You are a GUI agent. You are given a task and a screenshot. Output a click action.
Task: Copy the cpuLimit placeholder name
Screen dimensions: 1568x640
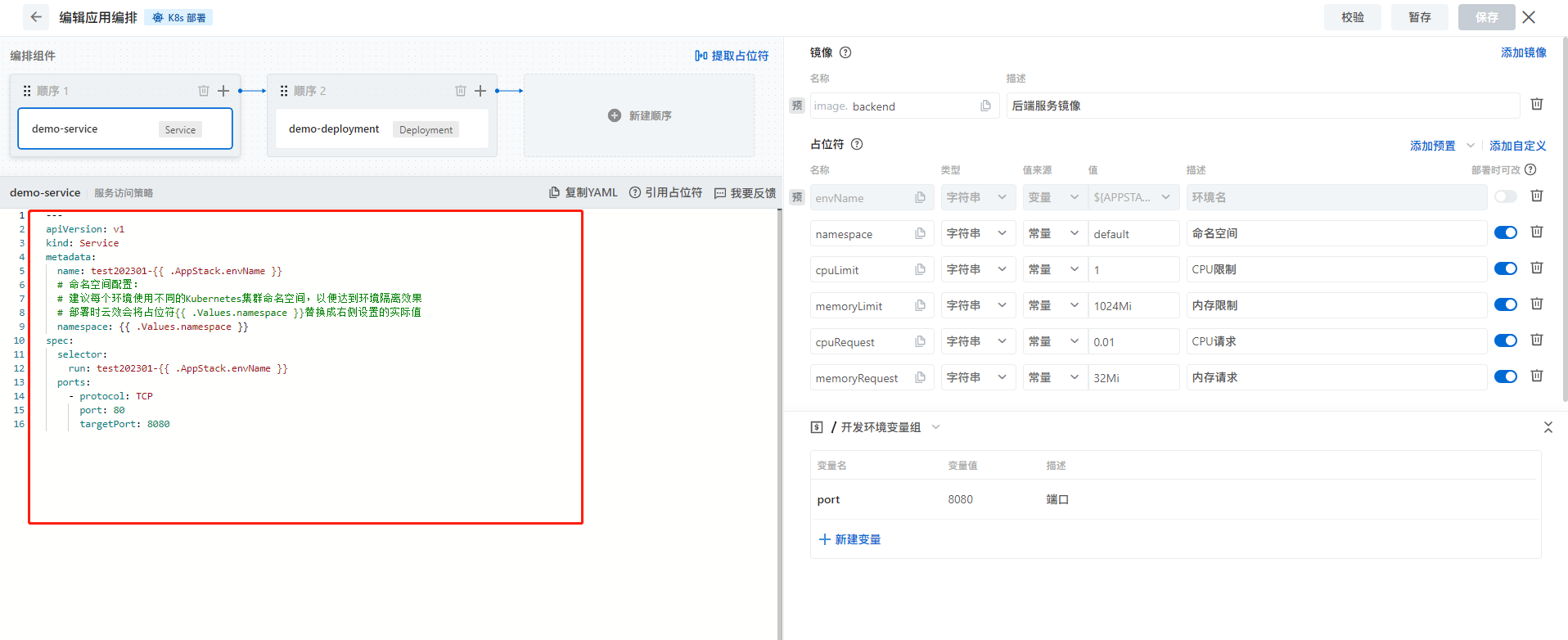pos(920,269)
